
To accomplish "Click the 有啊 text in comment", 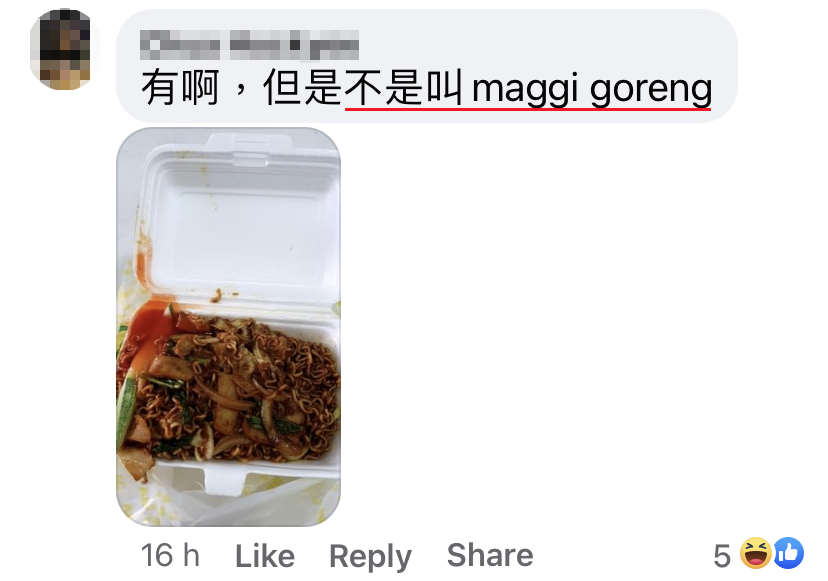I will pos(180,88).
